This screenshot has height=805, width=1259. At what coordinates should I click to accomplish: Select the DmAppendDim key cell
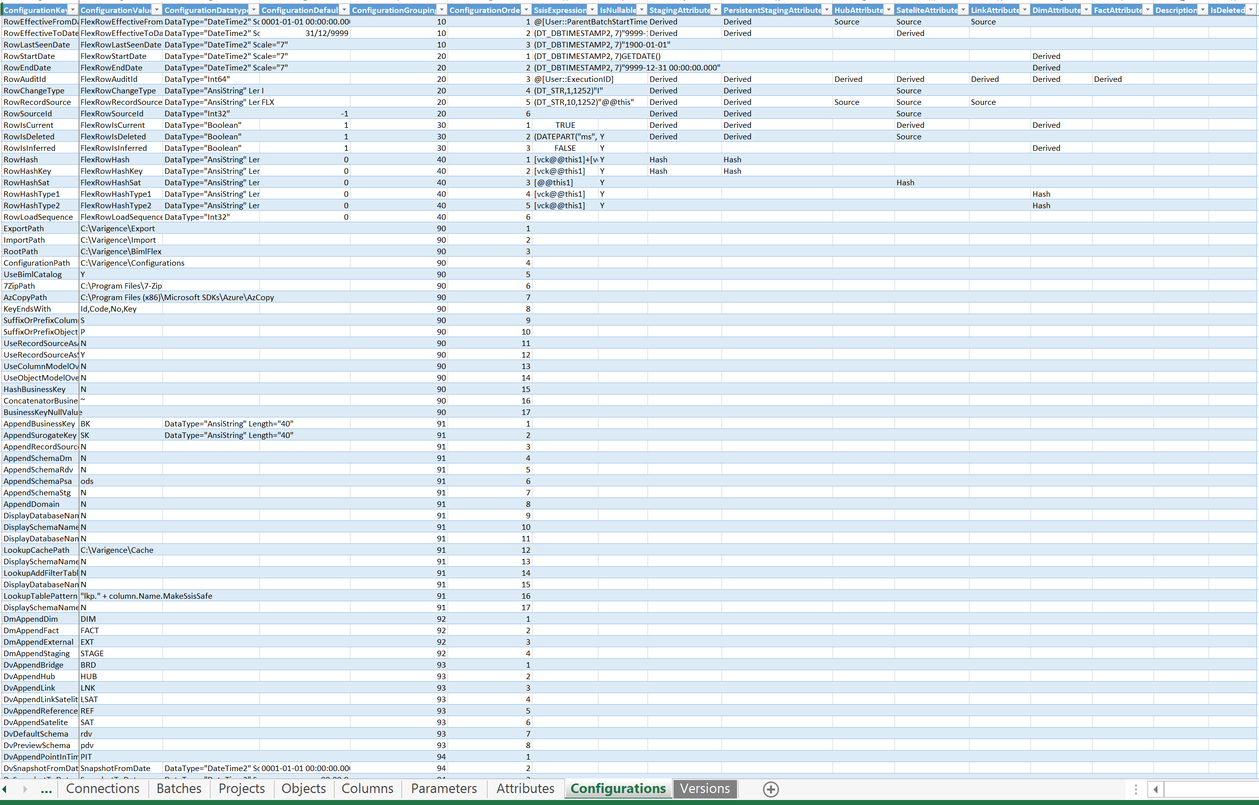click(39, 619)
